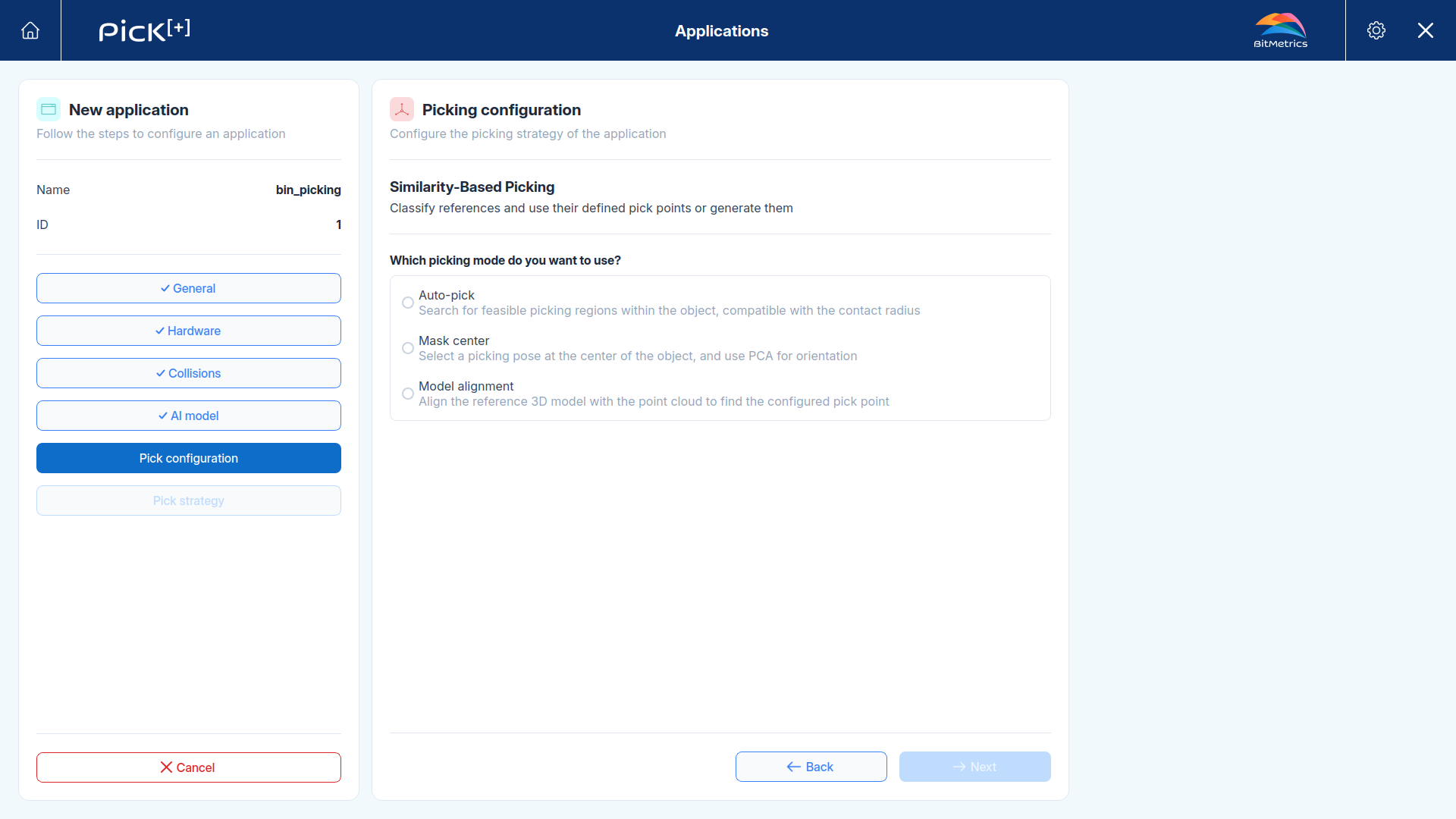
Task: Open the General step
Action: tap(189, 288)
